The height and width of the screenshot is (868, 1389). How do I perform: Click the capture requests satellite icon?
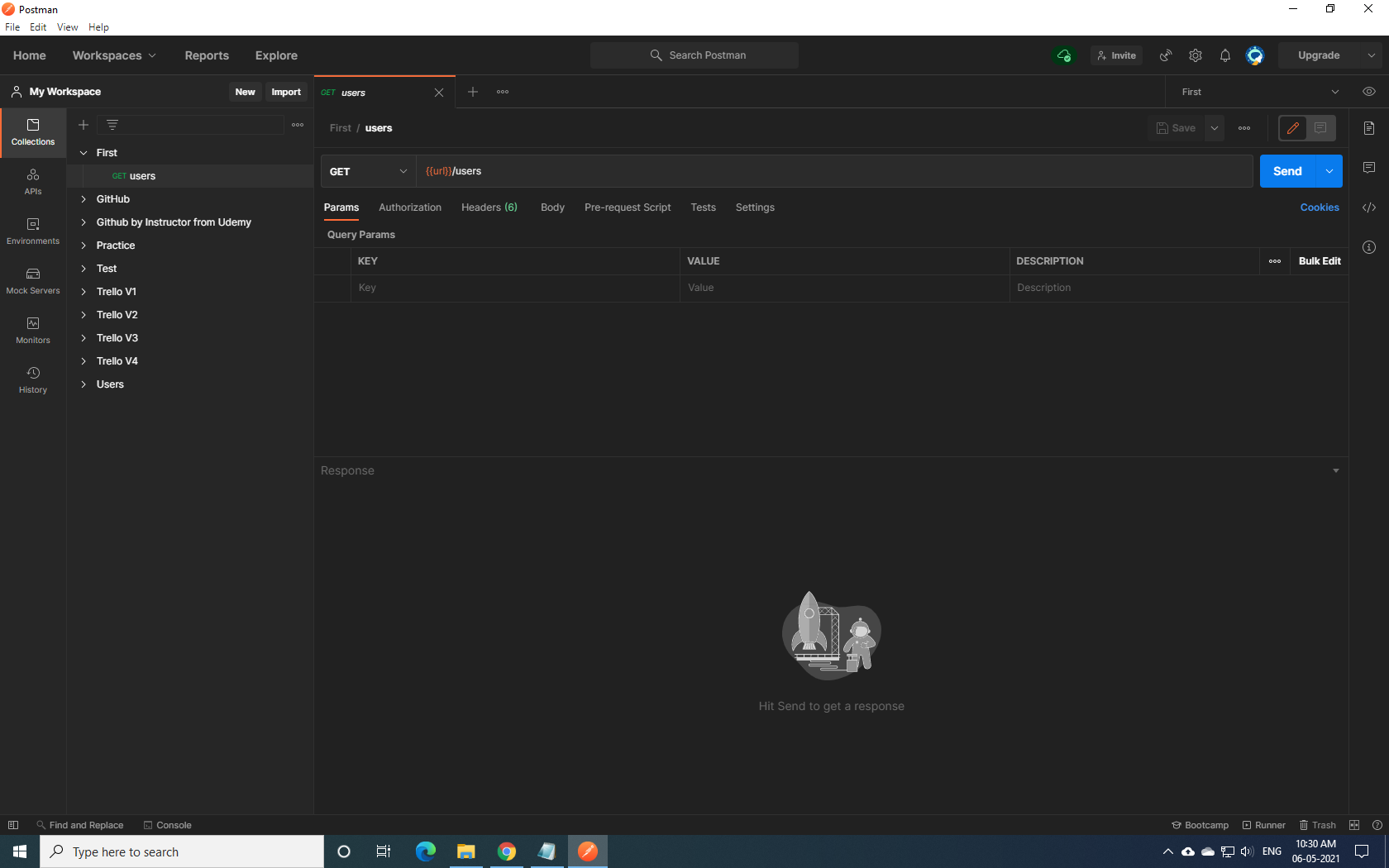point(1166,55)
